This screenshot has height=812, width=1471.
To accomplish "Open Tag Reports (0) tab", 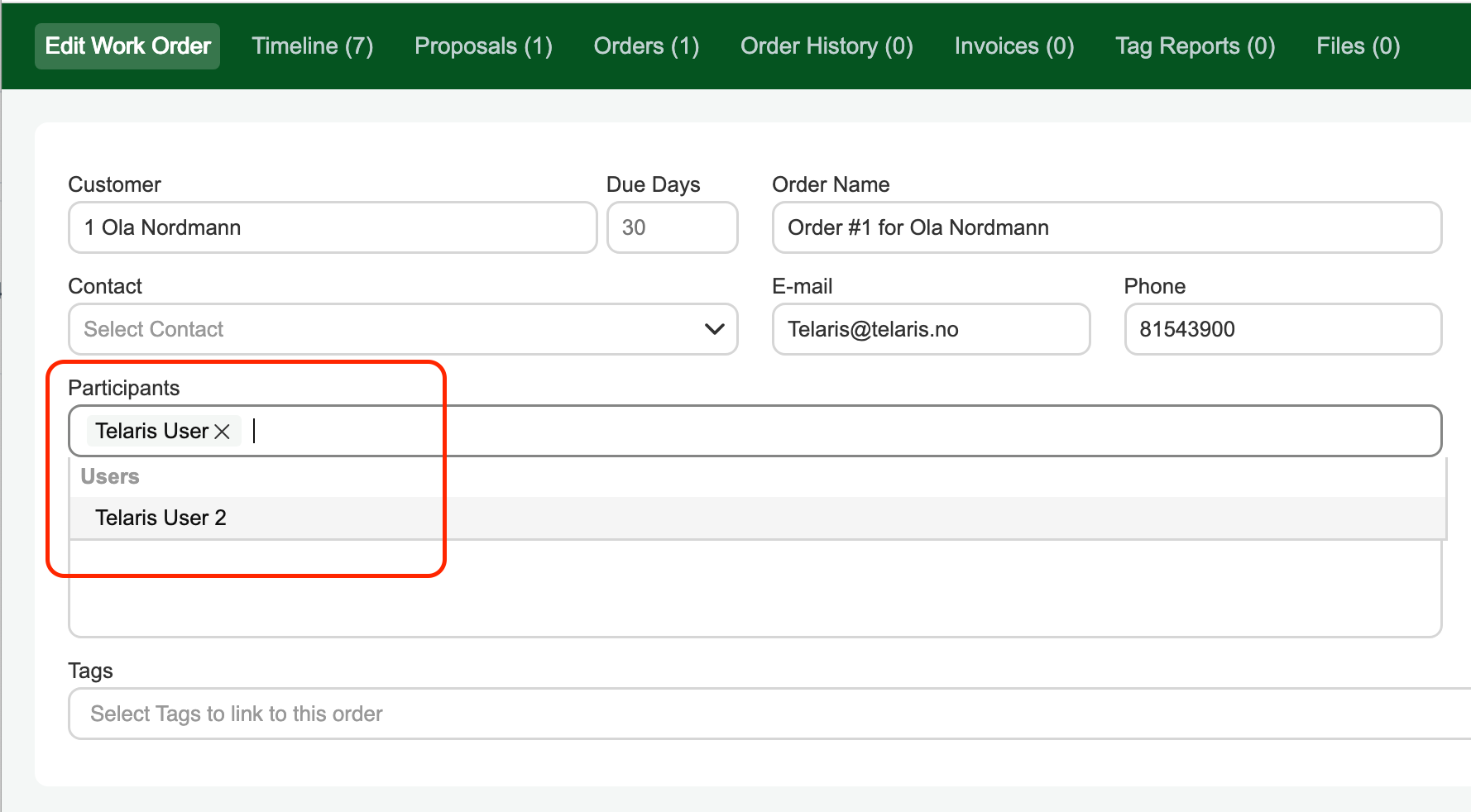I will coord(1195,46).
